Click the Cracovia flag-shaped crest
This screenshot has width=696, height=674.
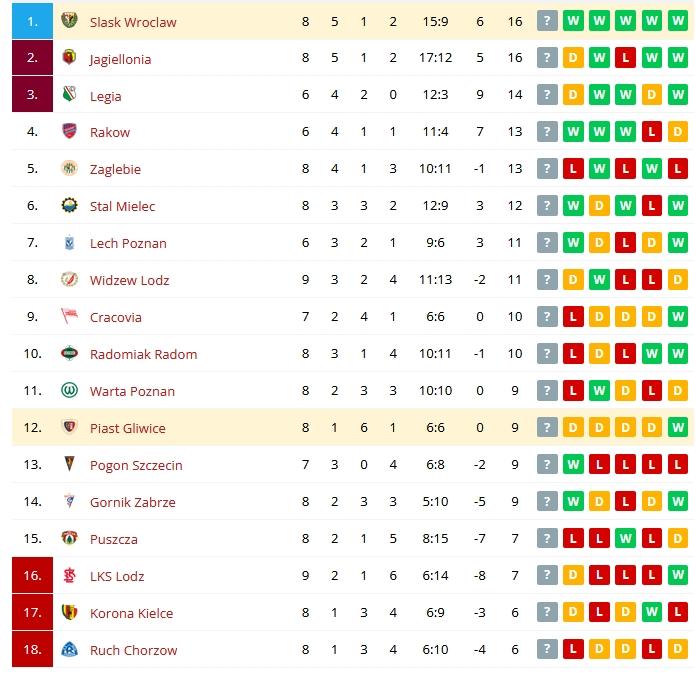[x=69, y=316]
